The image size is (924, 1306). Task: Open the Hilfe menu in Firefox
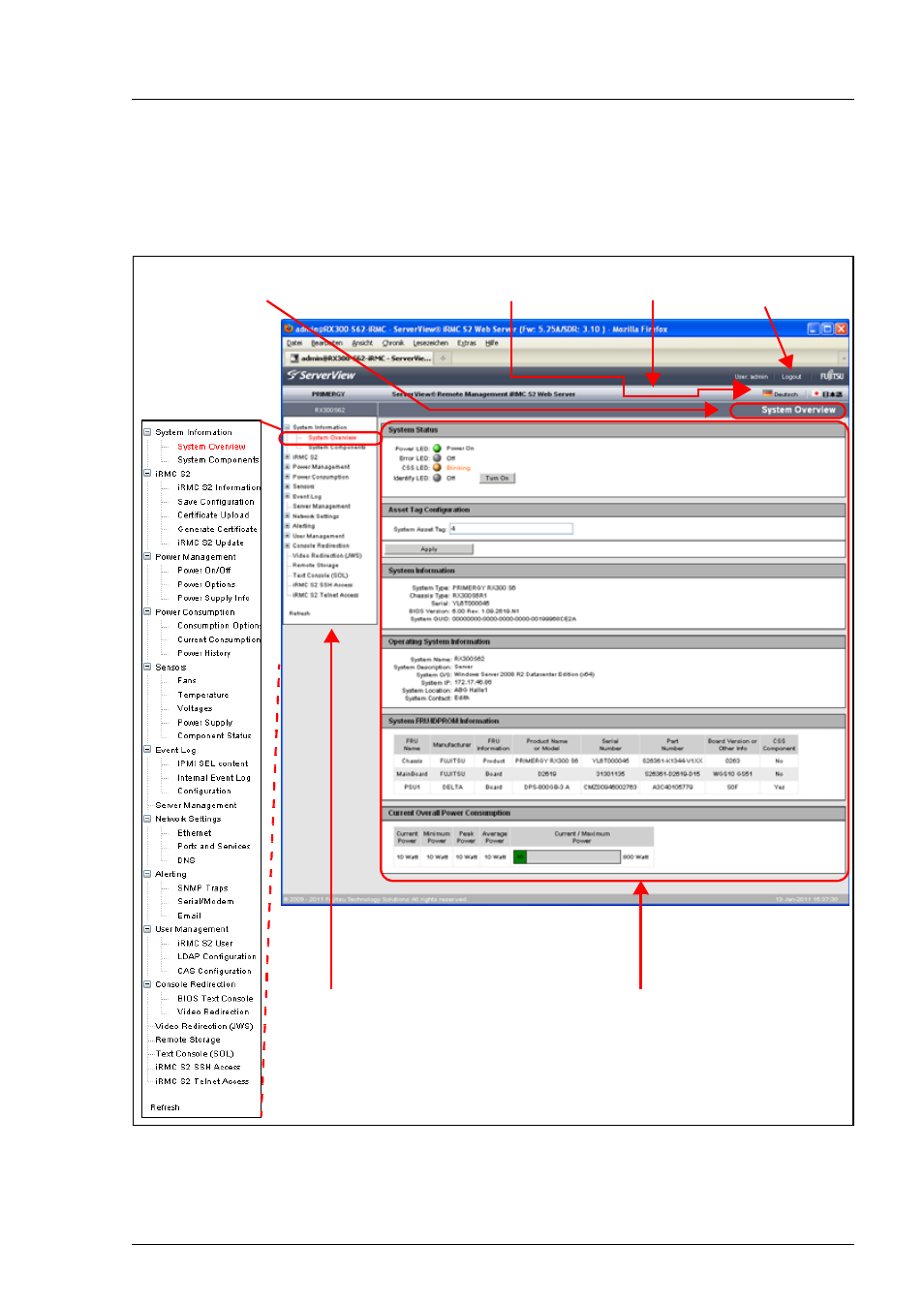click(x=492, y=343)
